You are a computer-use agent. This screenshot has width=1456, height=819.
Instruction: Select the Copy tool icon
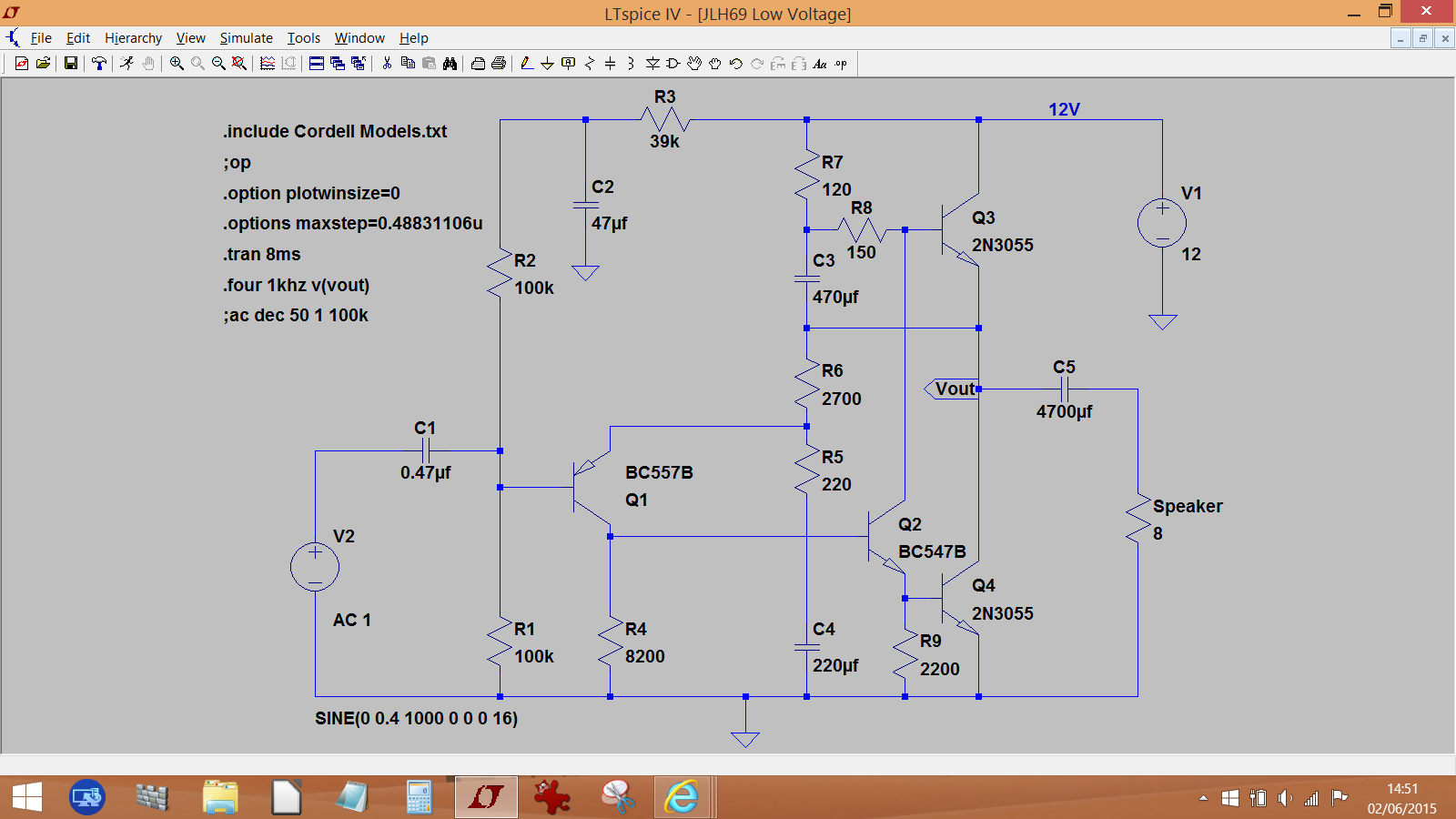(408, 64)
